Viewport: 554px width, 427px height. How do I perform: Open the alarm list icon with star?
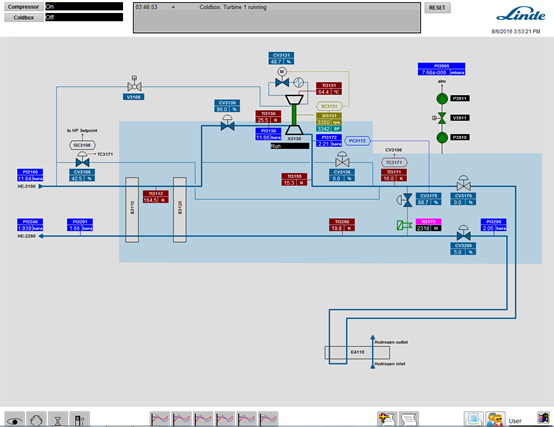click(387, 419)
